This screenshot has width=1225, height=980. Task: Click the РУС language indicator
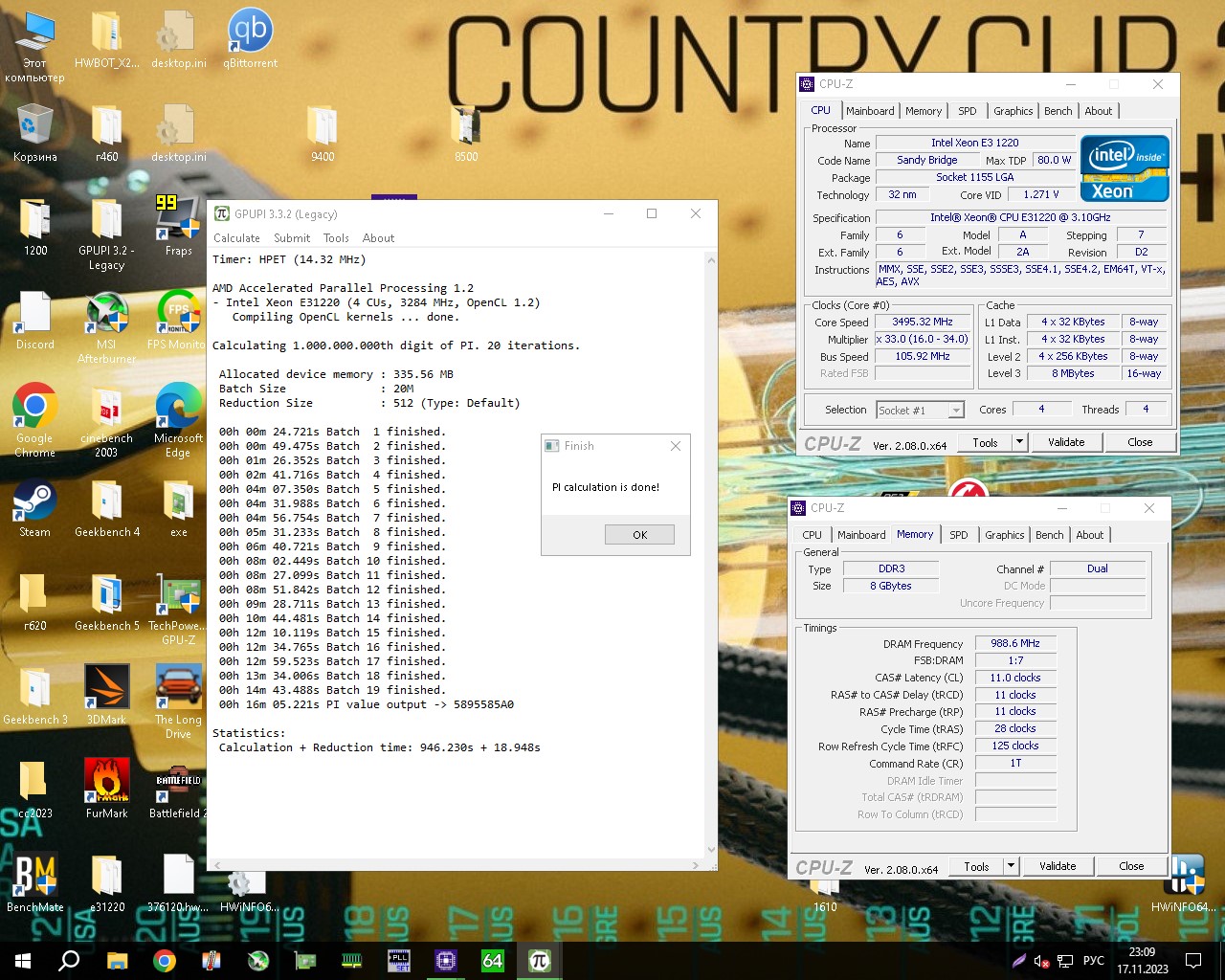[1093, 961]
